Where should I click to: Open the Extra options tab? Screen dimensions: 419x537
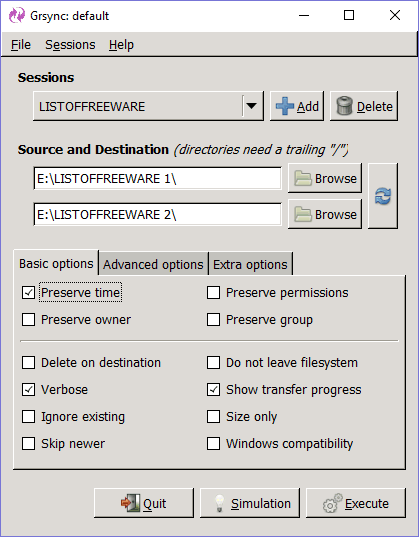click(250, 264)
